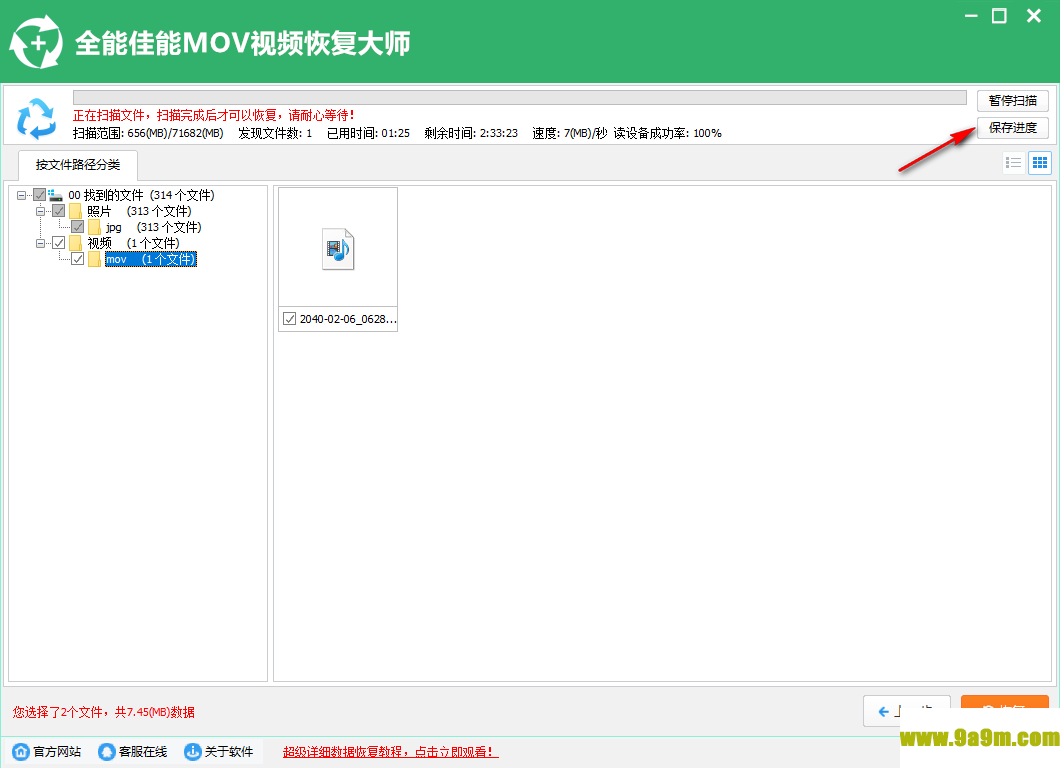Viewport: 1060px width, 768px height.
Task: Select the 照片 (313 个文件) row
Action: pyautogui.click(x=139, y=212)
